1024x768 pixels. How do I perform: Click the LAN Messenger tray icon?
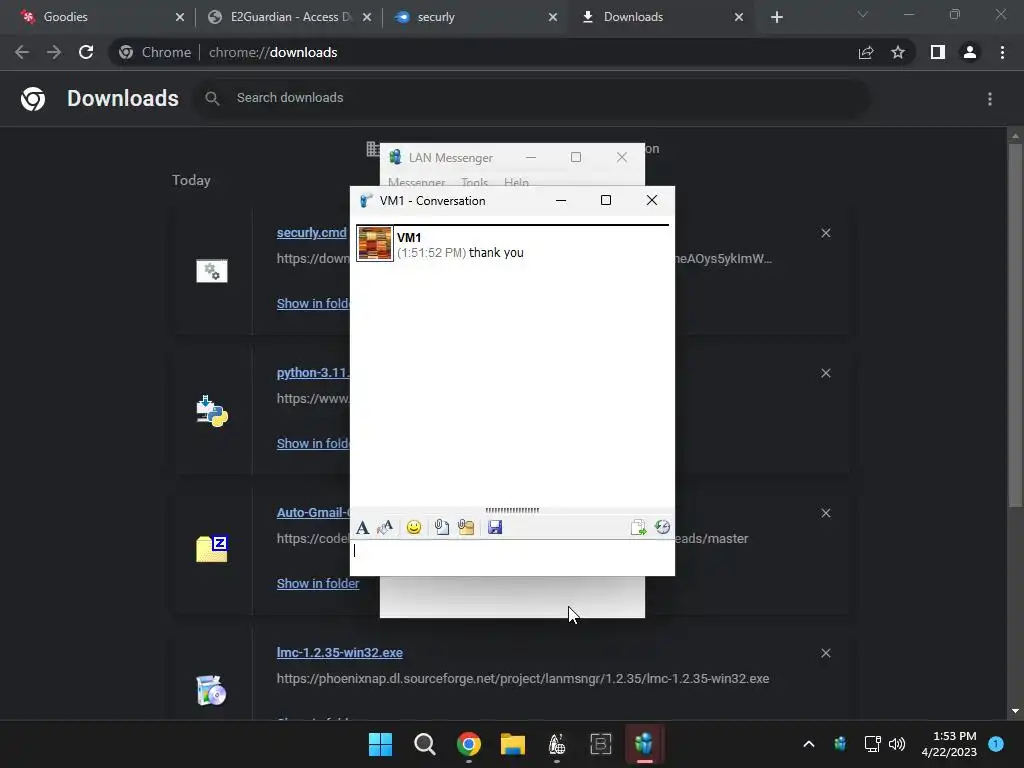[x=840, y=744]
